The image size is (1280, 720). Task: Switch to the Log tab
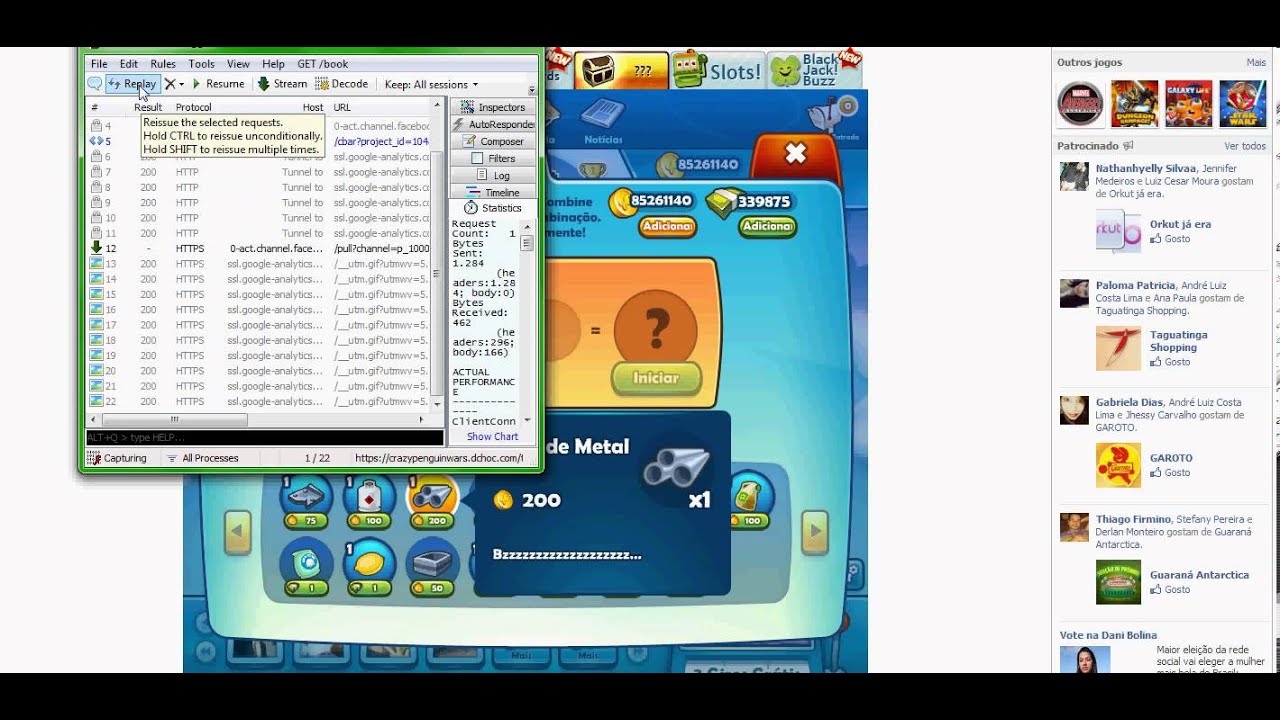tap(493, 175)
